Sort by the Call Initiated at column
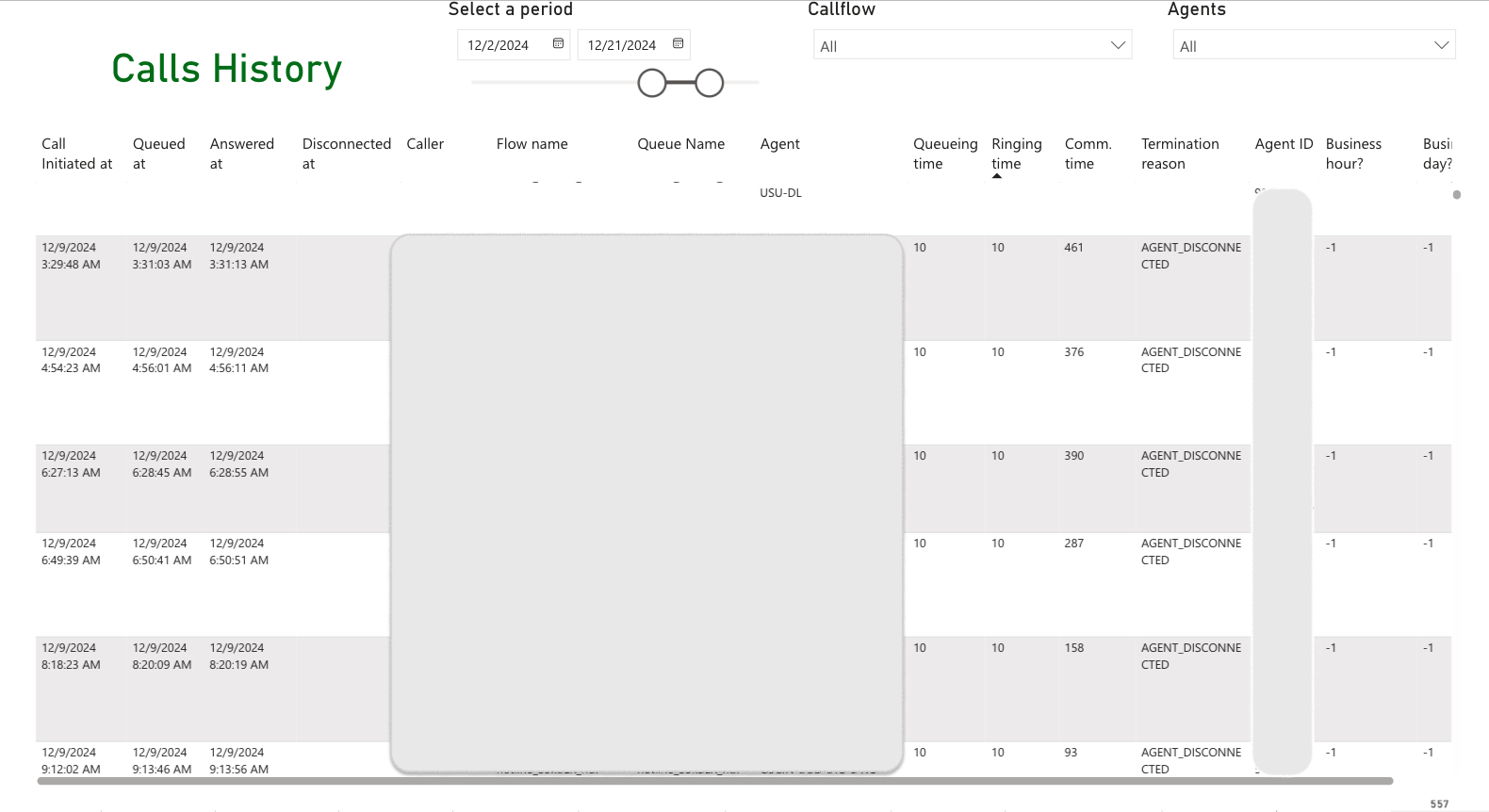1489x812 pixels. 76,154
